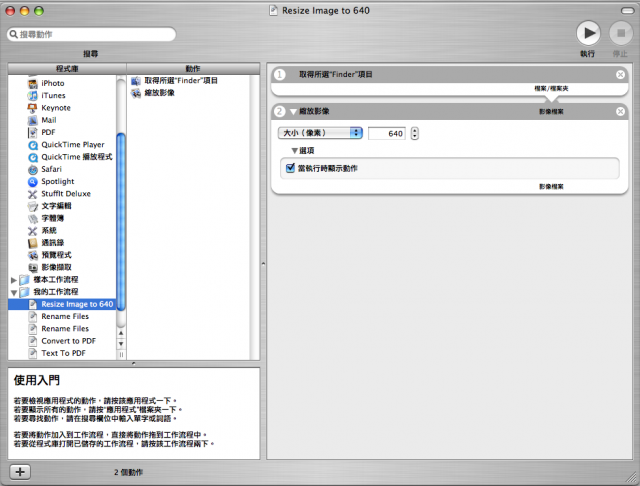This screenshot has width=640, height=486.
Task: Click the 使用入門 heading text
Action: pyautogui.click(x=37, y=380)
